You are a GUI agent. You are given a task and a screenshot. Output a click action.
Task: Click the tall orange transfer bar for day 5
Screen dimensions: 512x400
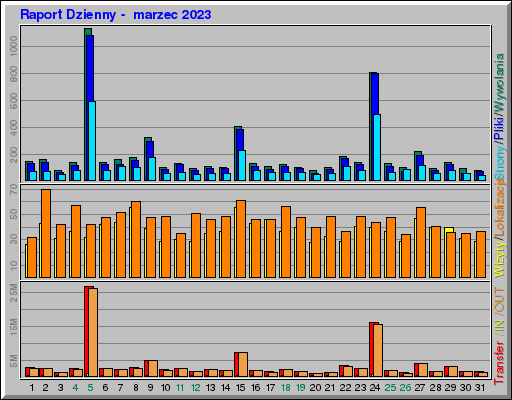pyautogui.click(x=93, y=333)
